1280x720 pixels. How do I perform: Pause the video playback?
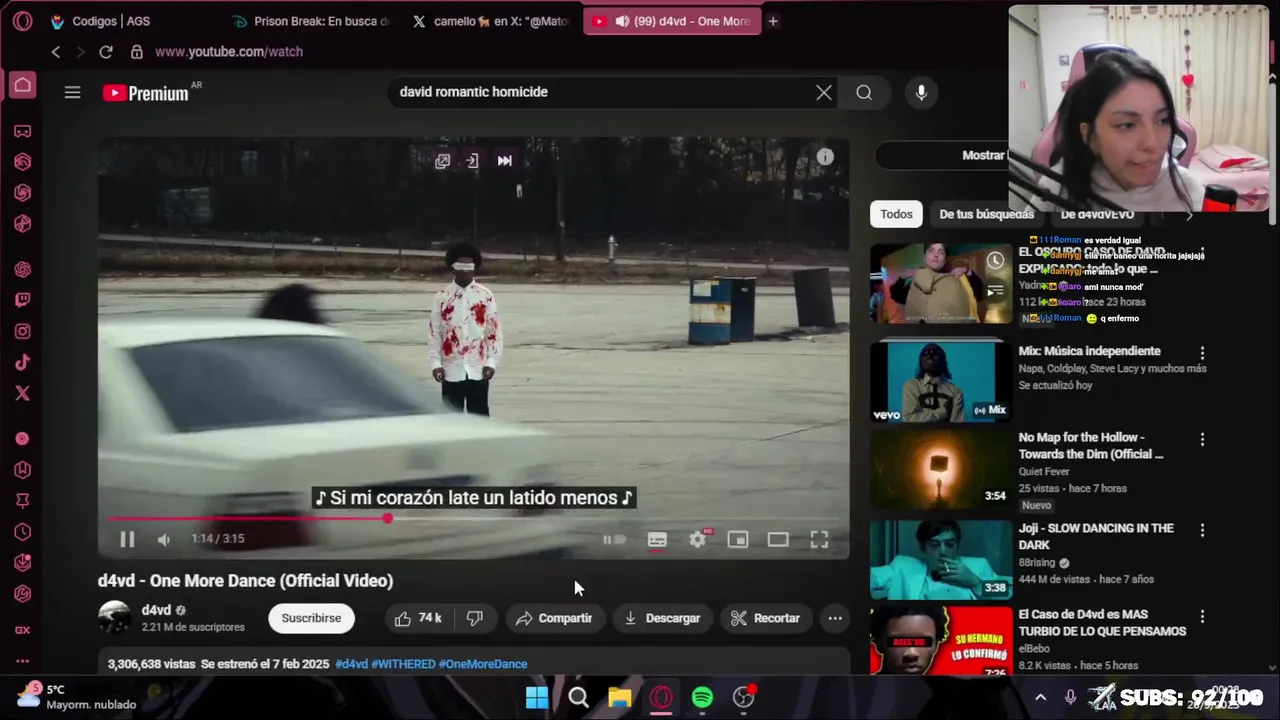[127, 539]
